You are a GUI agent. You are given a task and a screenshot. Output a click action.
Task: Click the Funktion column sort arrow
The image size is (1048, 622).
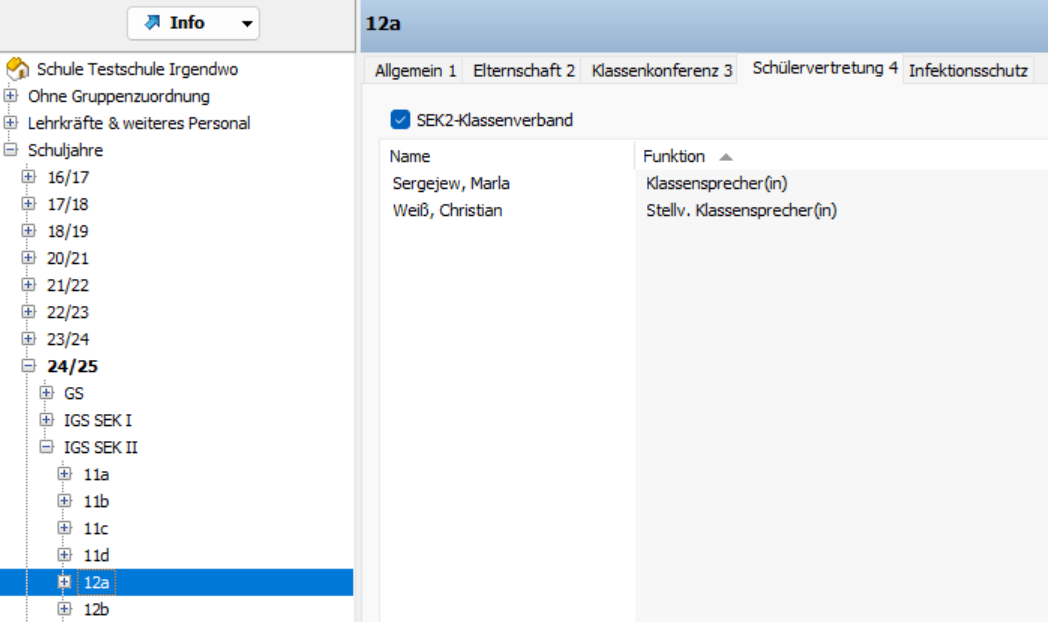(726, 157)
